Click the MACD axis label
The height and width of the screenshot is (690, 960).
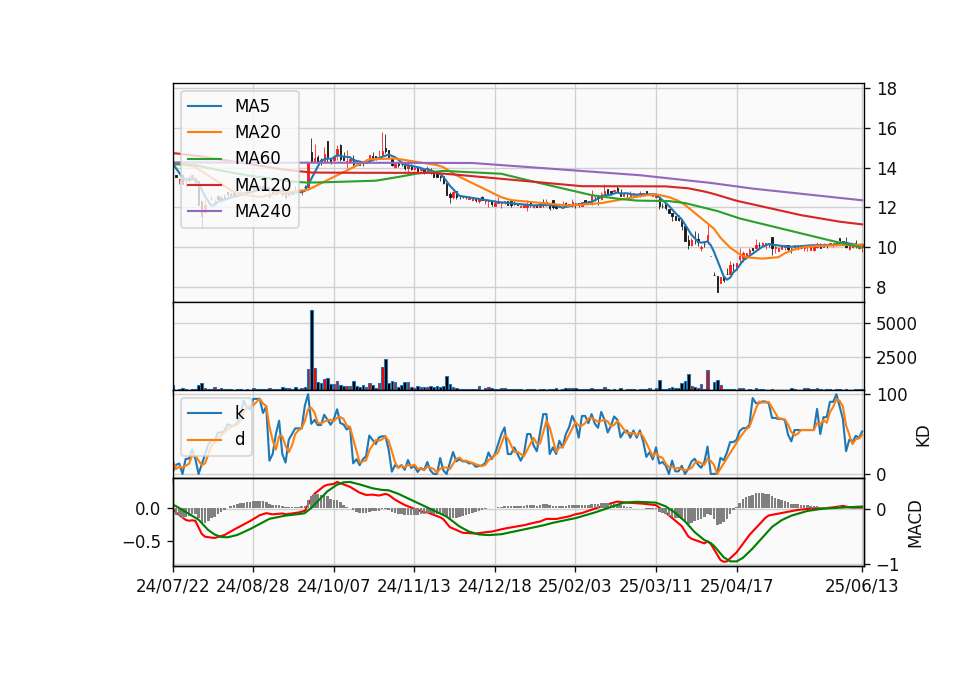tap(915, 524)
